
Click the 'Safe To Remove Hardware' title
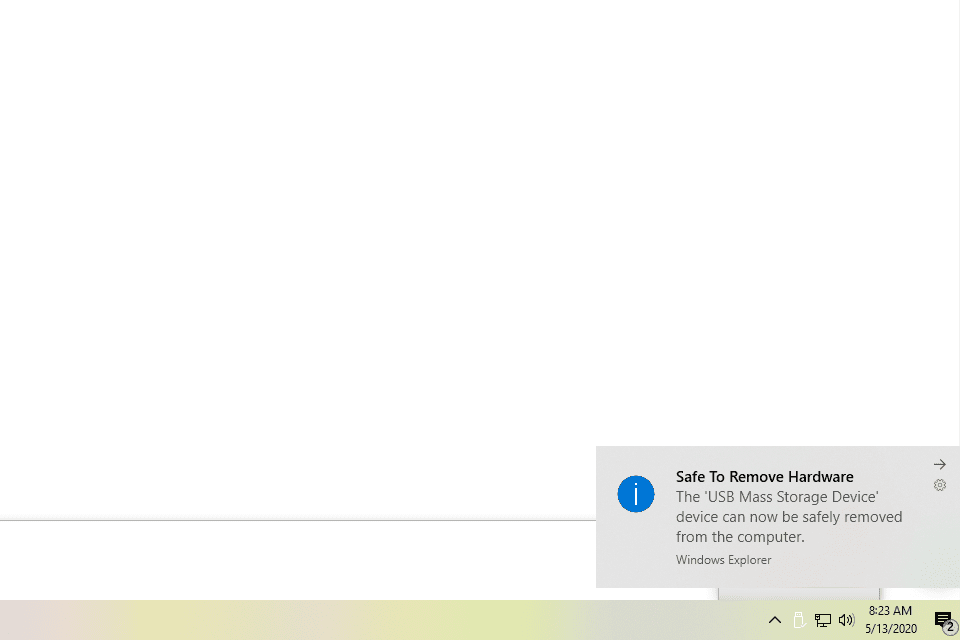point(764,477)
